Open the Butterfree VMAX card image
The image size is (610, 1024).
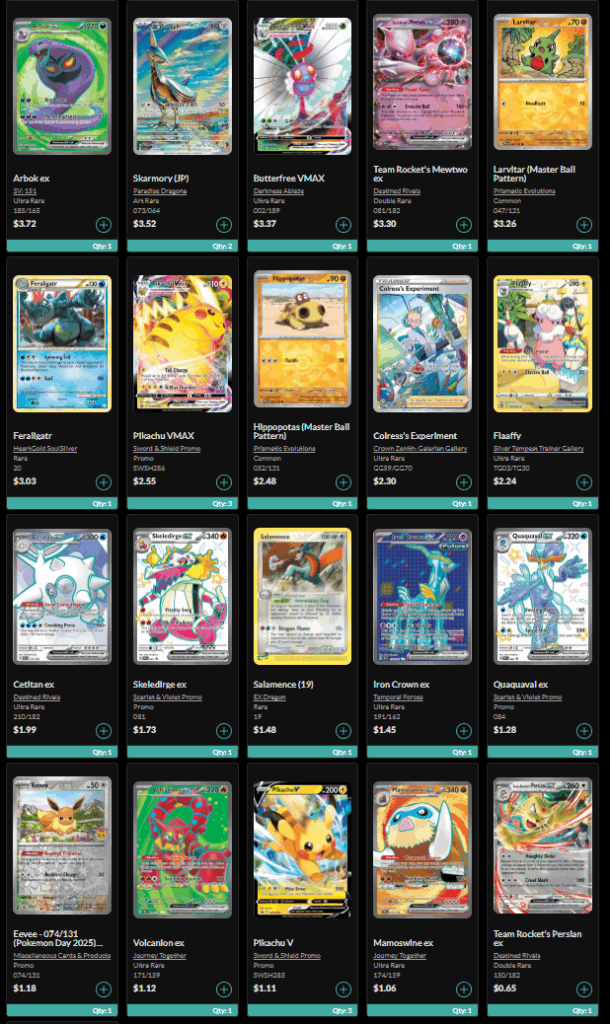point(302,86)
